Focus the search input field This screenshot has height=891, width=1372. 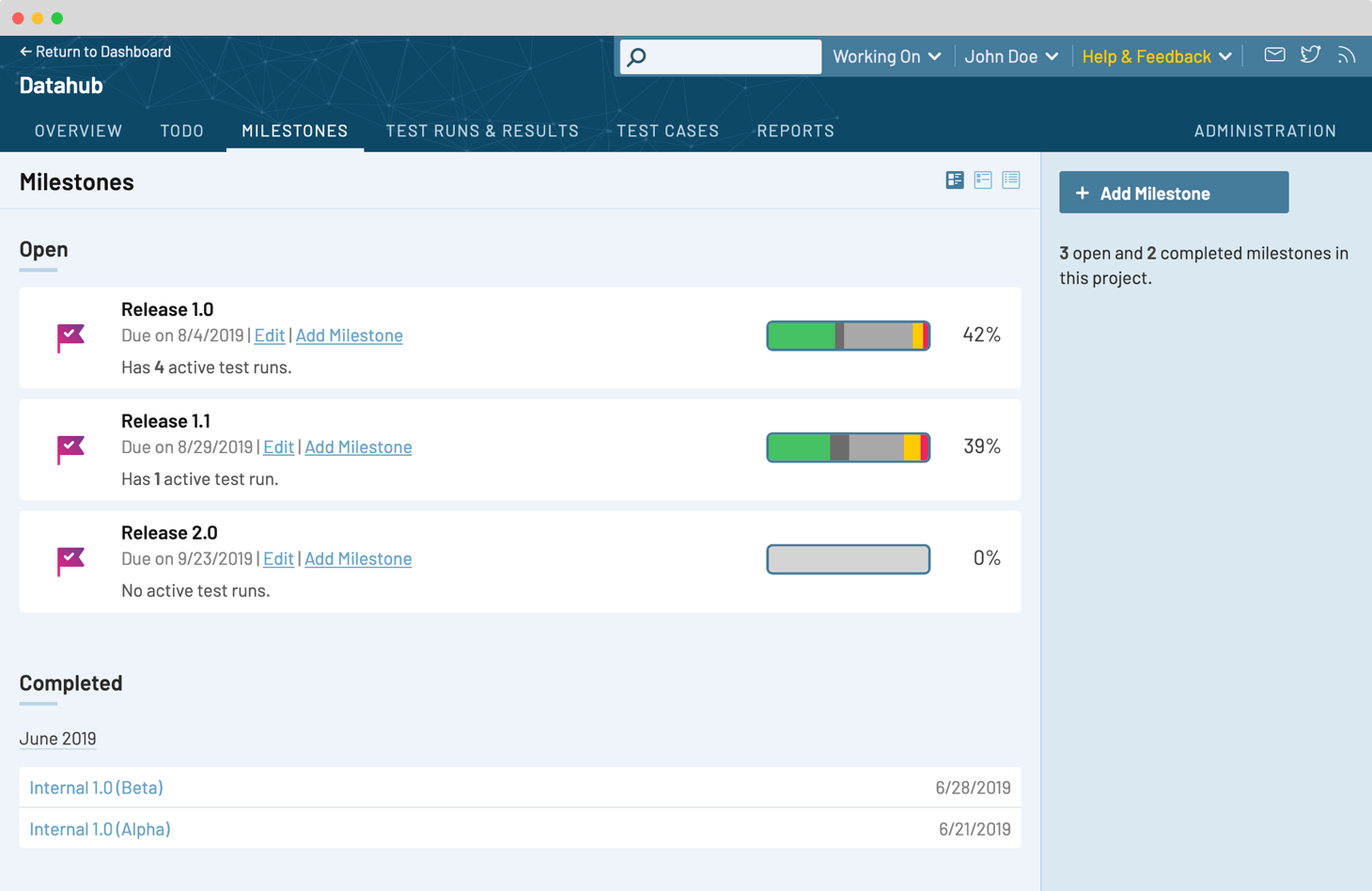point(721,56)
